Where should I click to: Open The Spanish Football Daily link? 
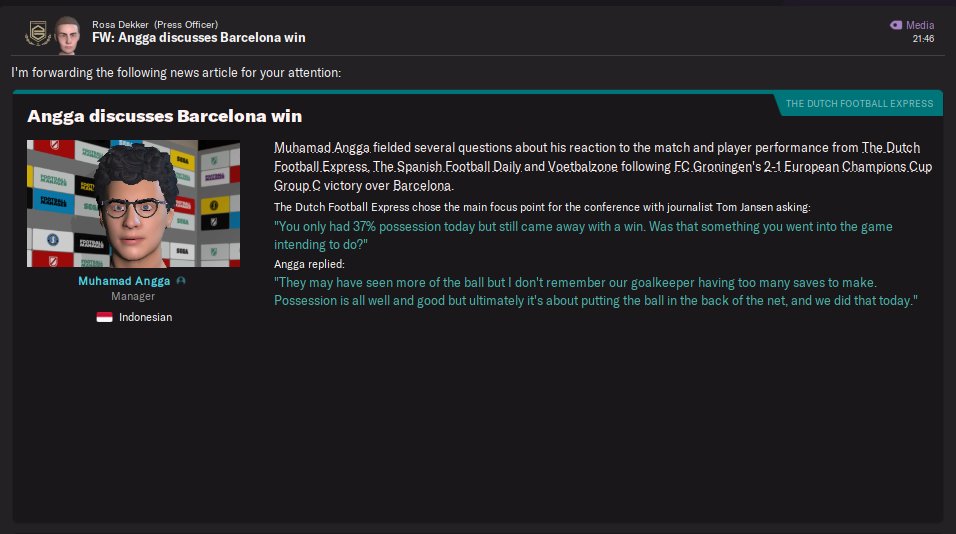[447, 166]
